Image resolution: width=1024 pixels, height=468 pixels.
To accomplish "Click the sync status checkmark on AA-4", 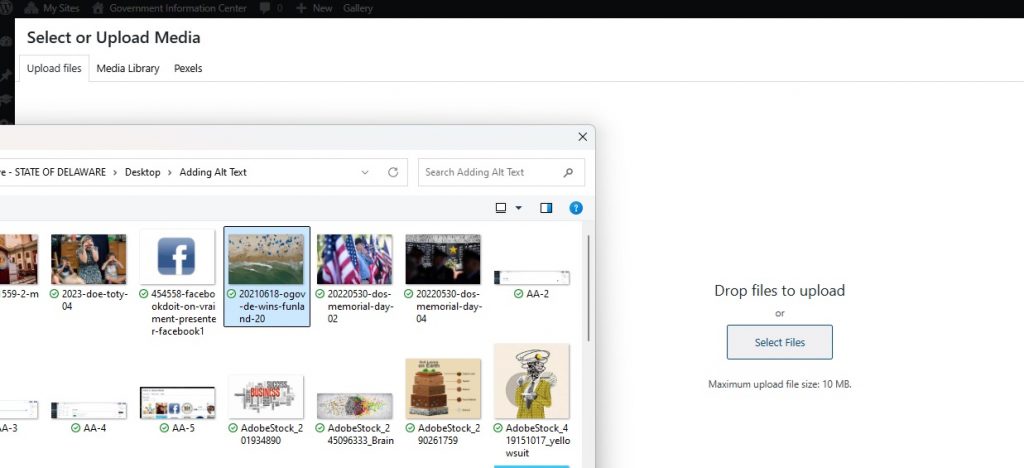I will pyautogui.click(x=76, y=428).
